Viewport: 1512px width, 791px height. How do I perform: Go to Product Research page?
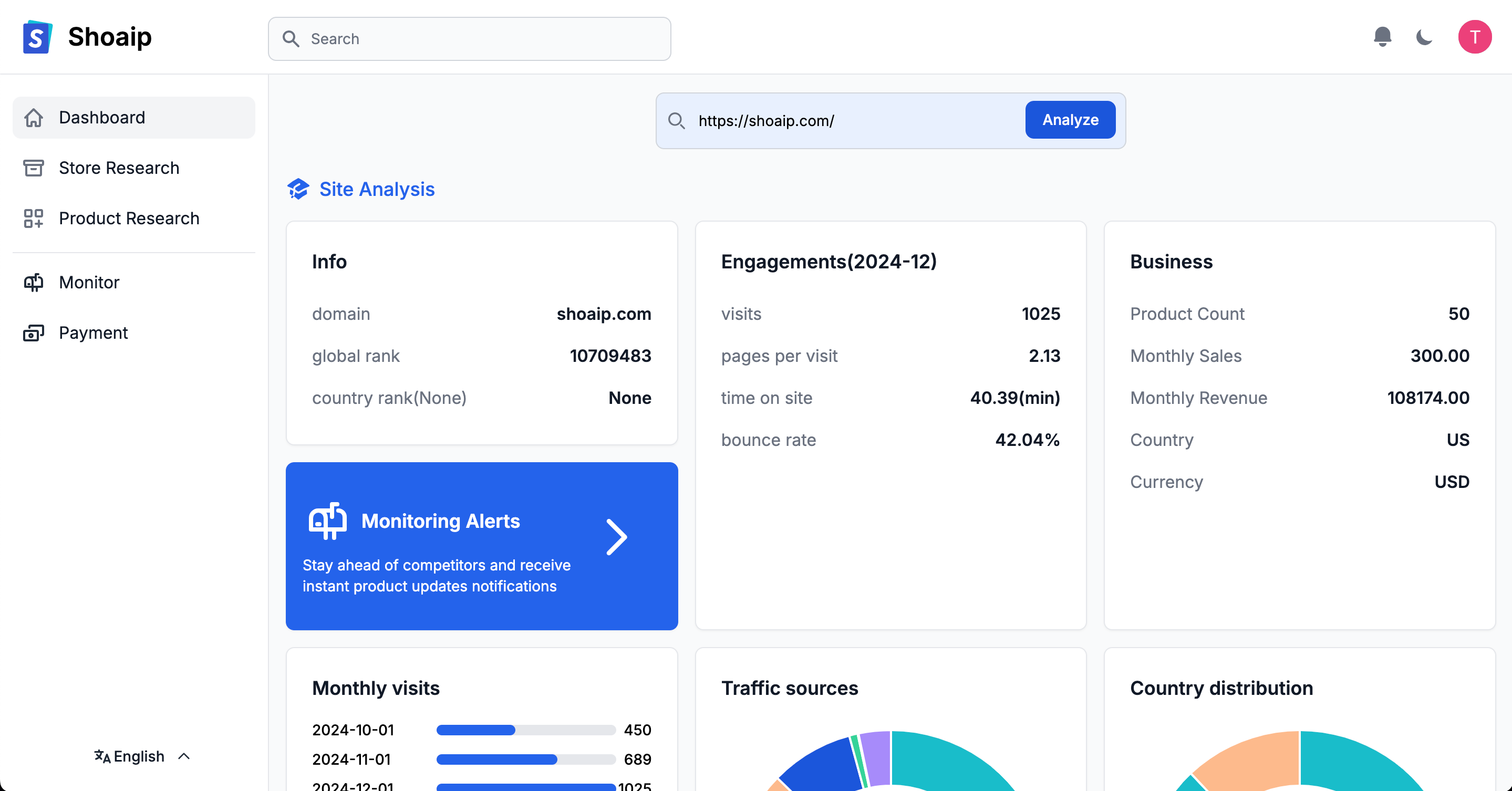(129, 218)
